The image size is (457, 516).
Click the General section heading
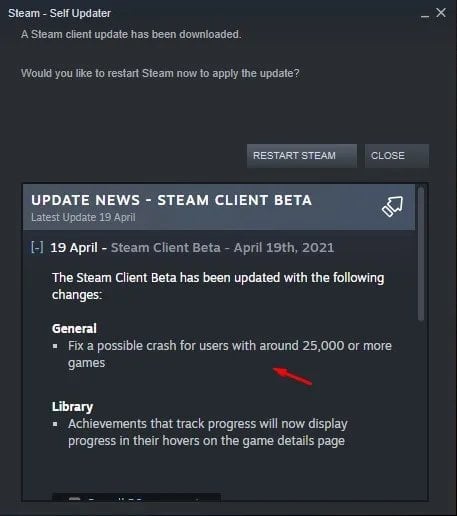click(x=74, y=329)
